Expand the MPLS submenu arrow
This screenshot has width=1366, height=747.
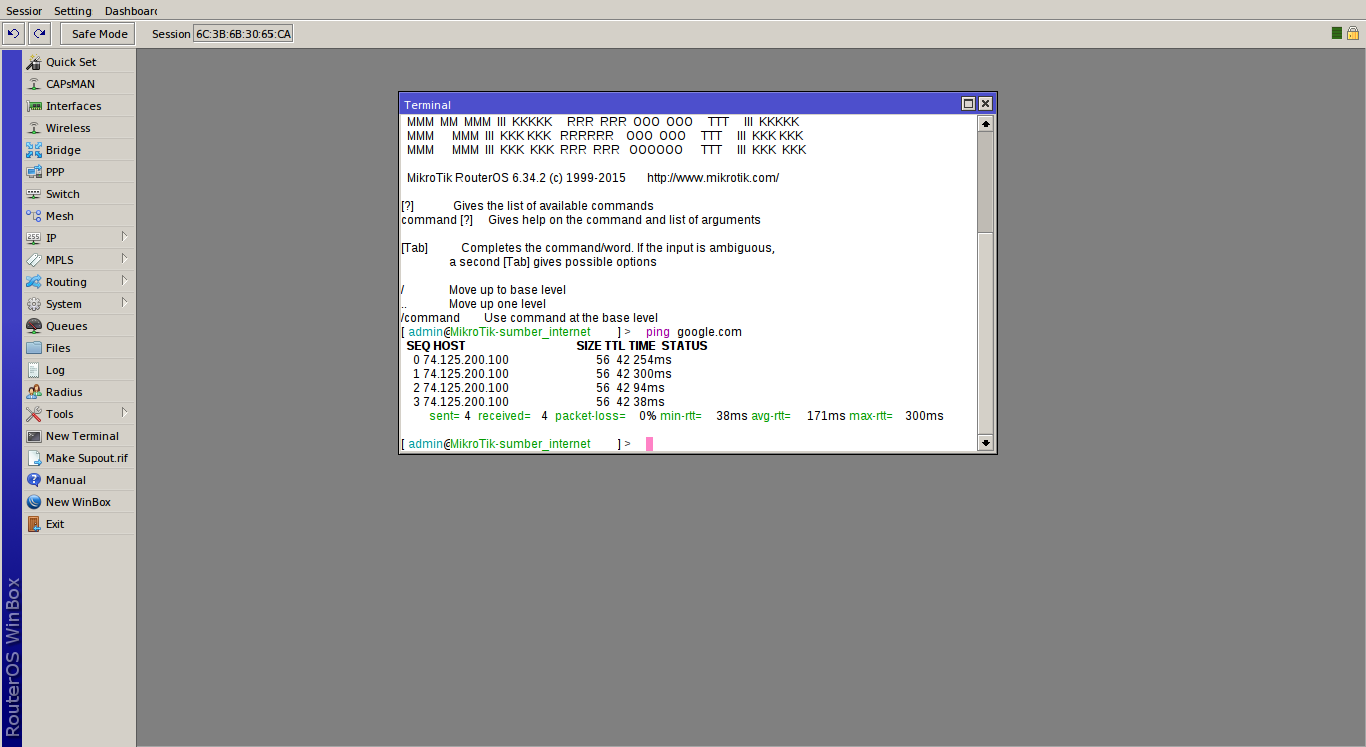coord(125,259)
